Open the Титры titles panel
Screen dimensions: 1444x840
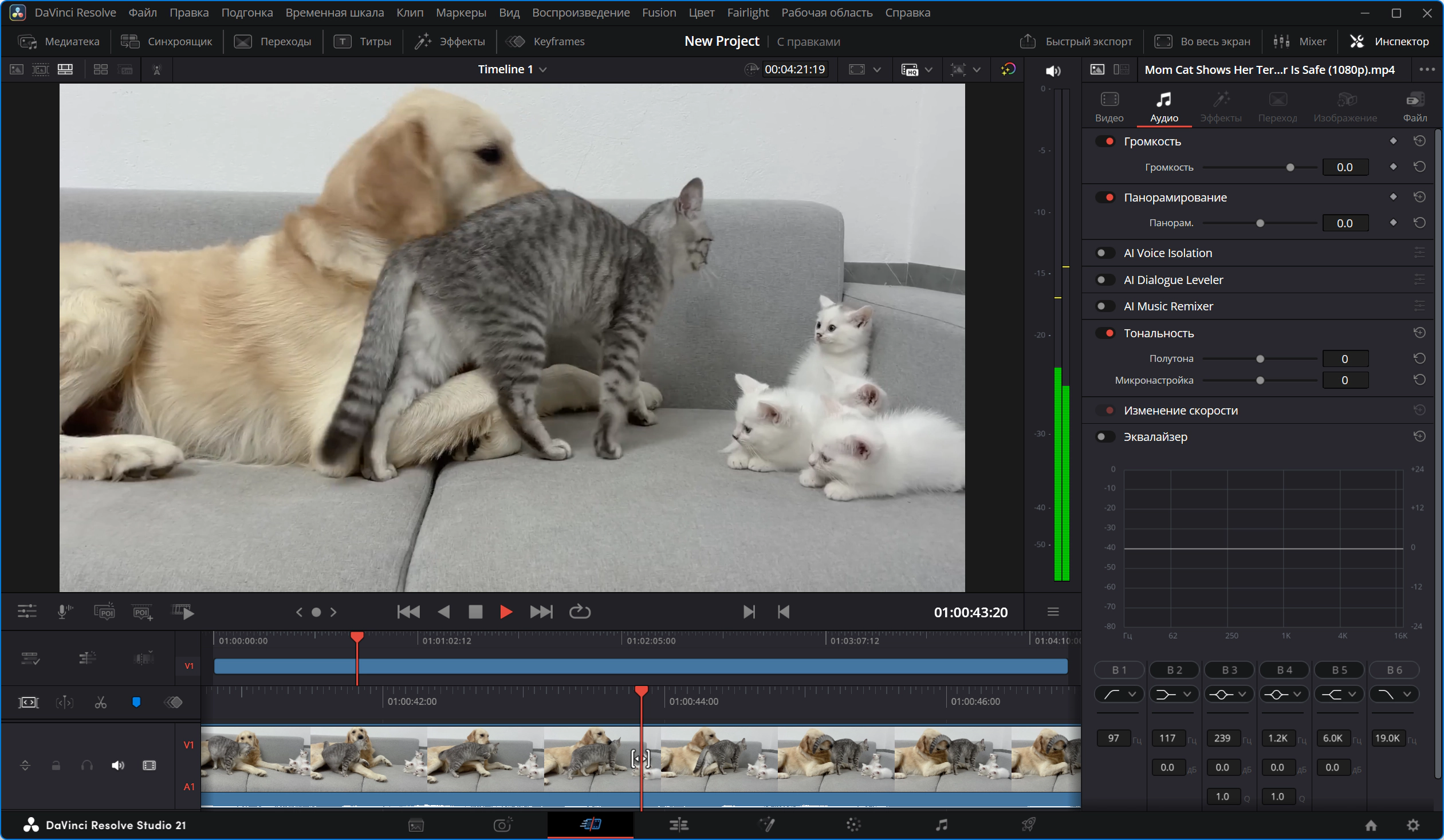(363, 41)
